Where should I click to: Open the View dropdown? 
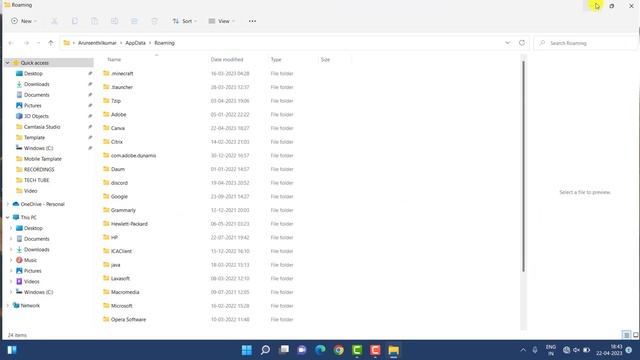click(x=222, y=21)
